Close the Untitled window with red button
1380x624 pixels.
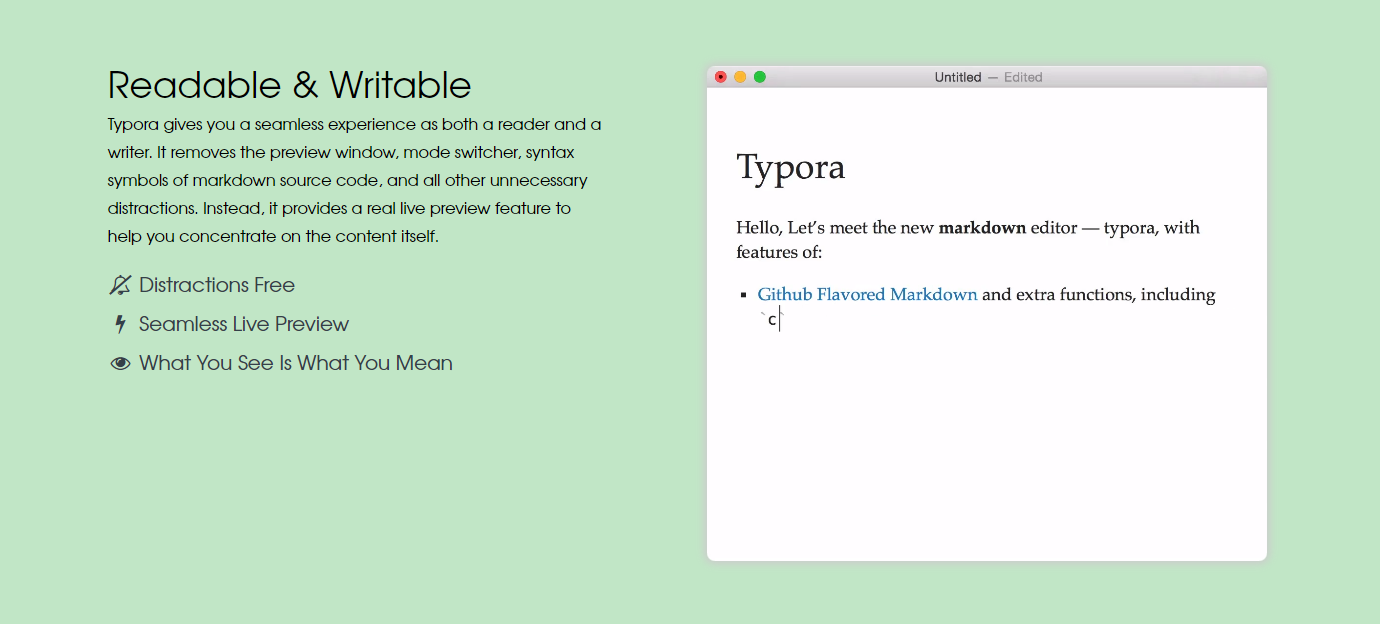click(720, 77)
